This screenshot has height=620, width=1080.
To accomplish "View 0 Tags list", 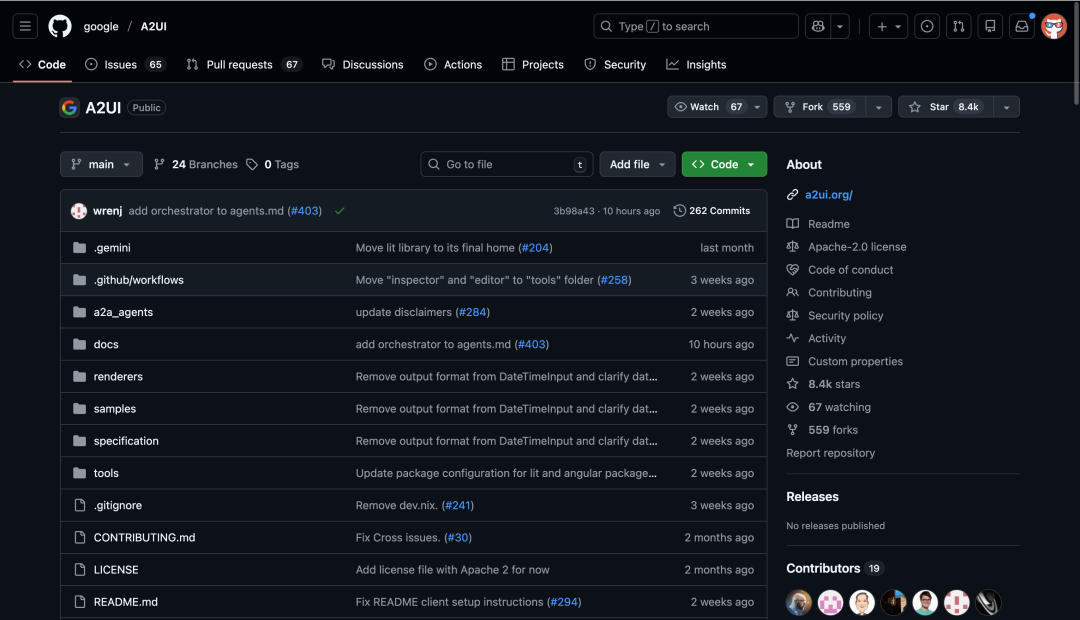I will (273, 164).
